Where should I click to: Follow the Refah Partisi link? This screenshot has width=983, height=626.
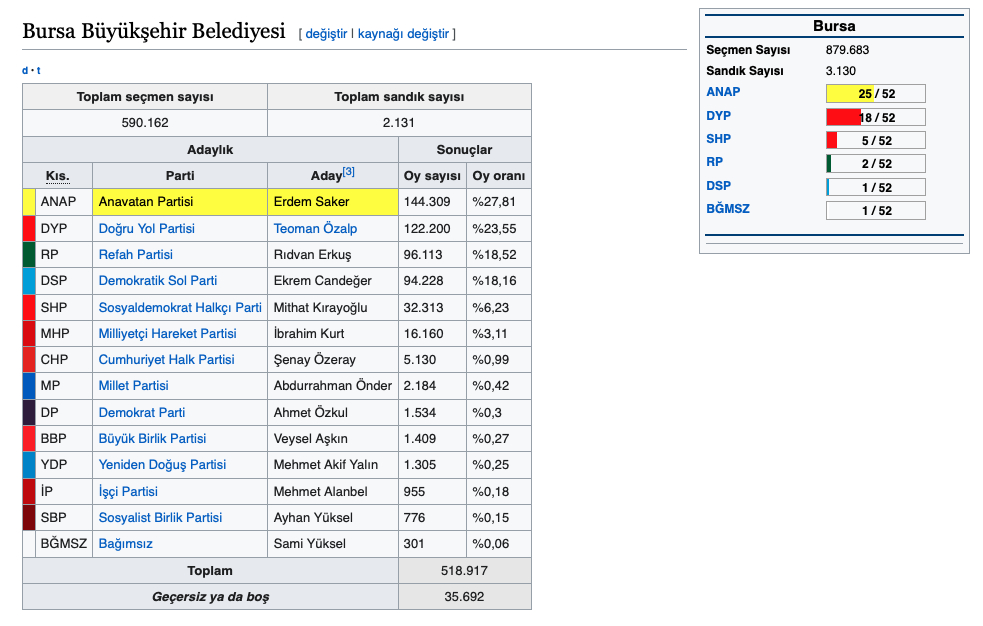coord(135,254)
